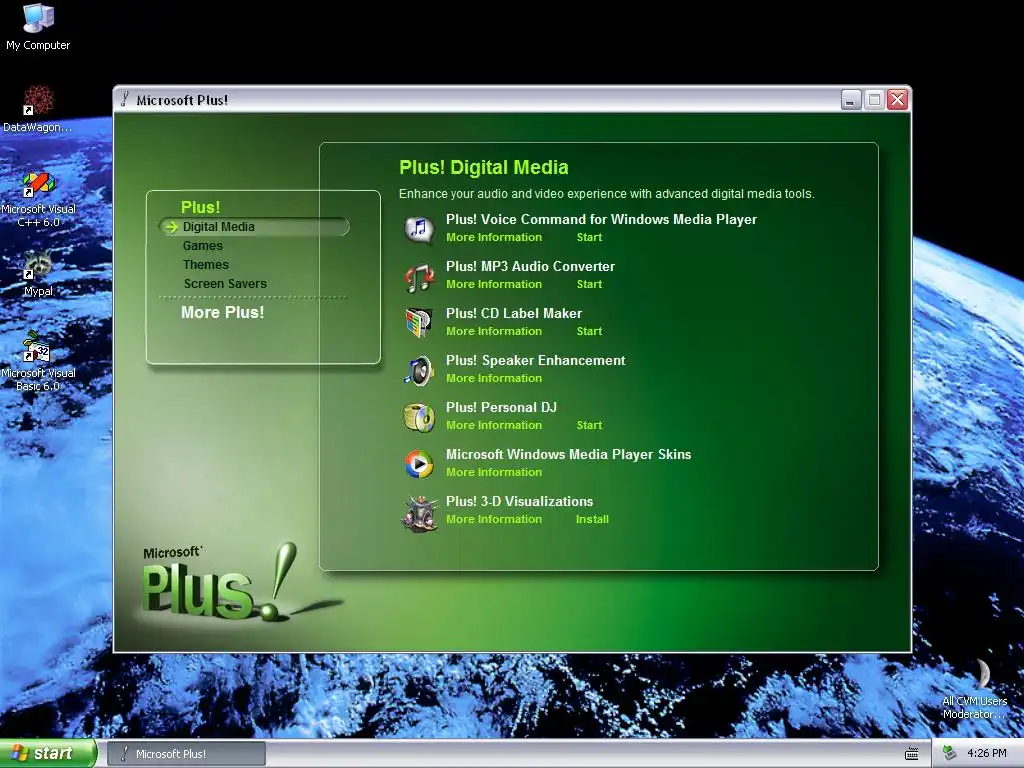Viewport: 1024px width, 768px height.
Task: Click the Windows Media Player Skins icon
Action: tap(419, 464)
